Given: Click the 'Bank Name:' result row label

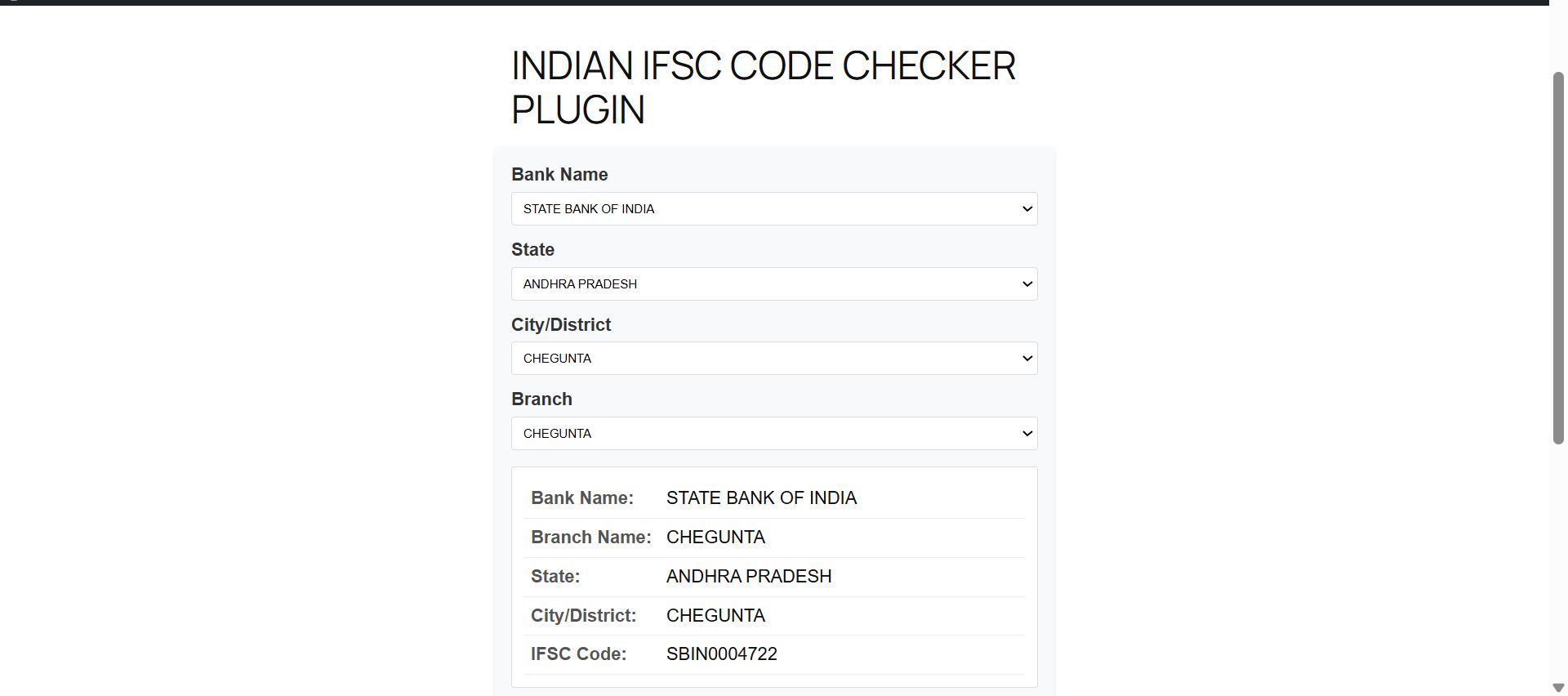Looking at the screenshot, I should 581,498.
